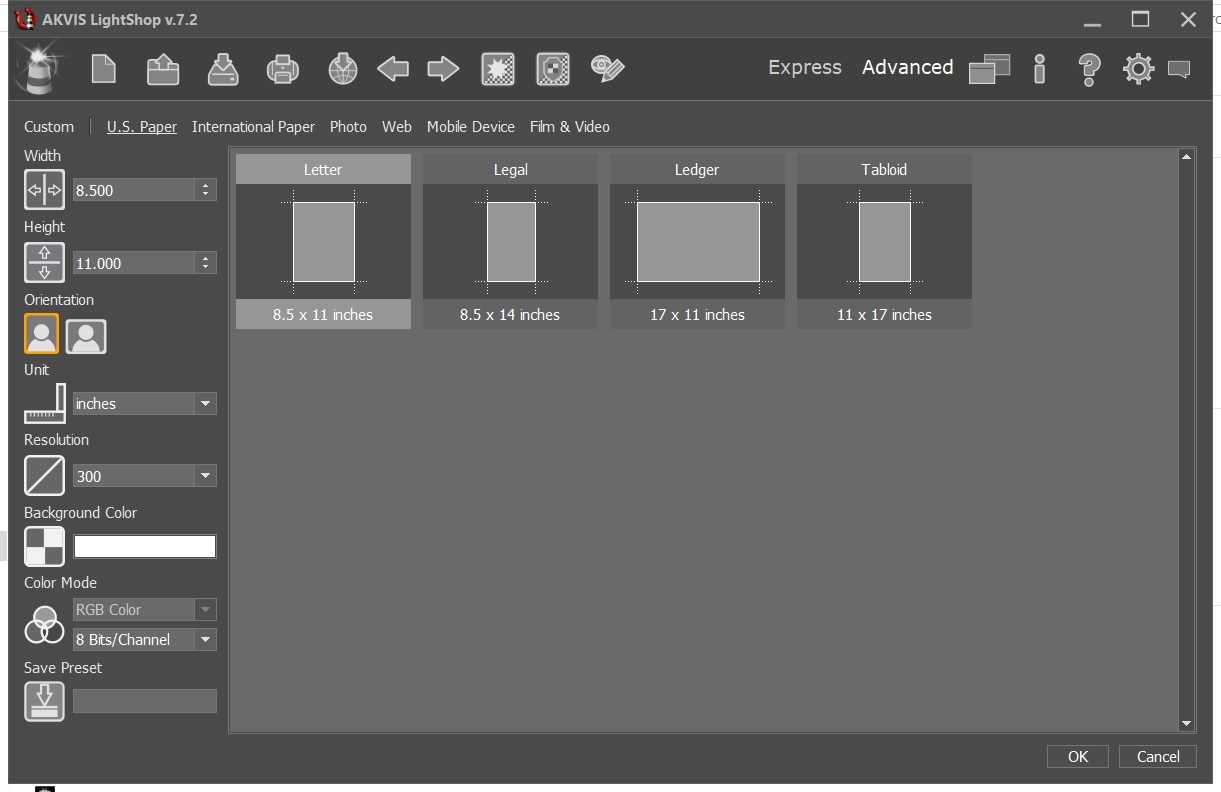Screen dimensions: 1221x792
Task: Switch to Advanced mode
Action: pos(907,67)
